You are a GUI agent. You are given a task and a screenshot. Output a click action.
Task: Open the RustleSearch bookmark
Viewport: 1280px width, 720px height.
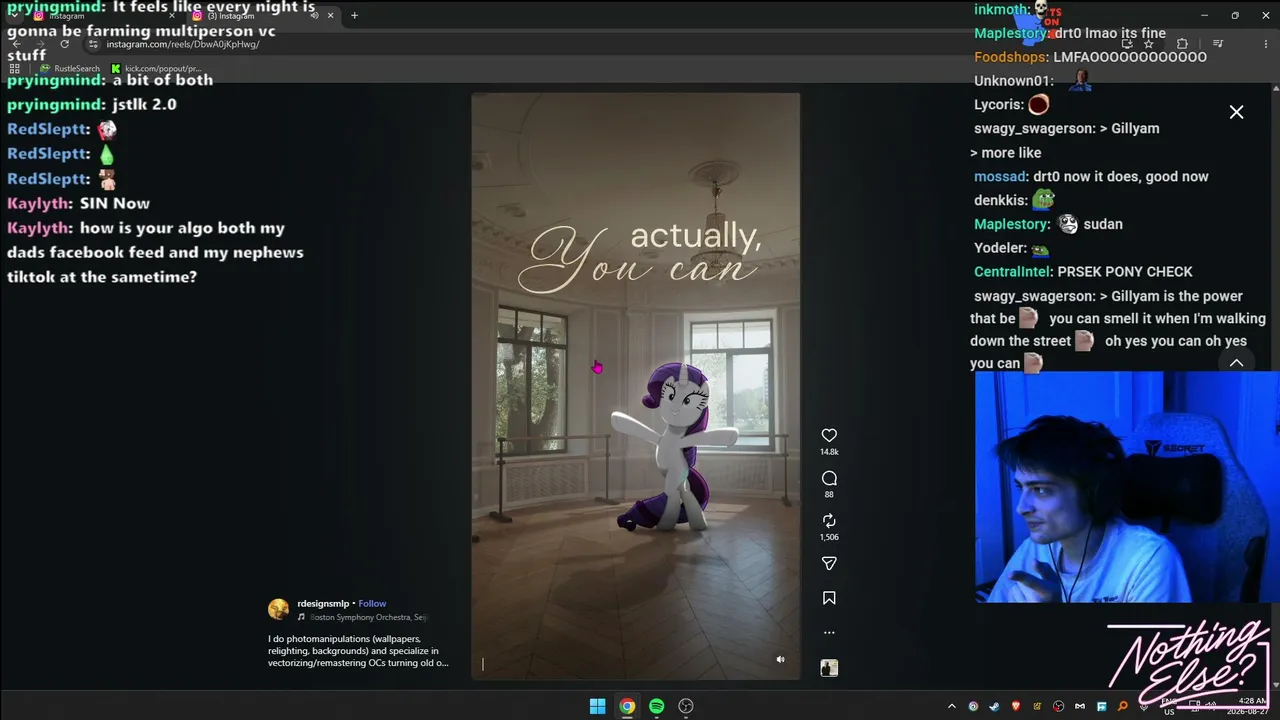point(70,68)
